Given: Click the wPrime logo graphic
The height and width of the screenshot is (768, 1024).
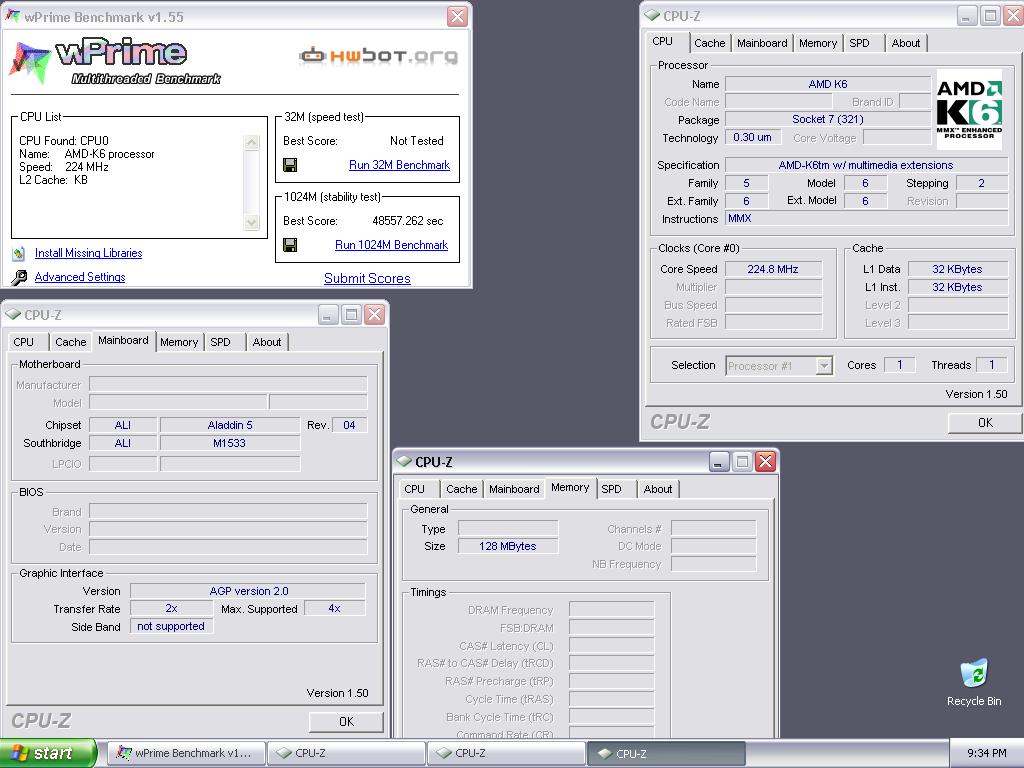Looking at the screenshot, I should tap(116, 61).
